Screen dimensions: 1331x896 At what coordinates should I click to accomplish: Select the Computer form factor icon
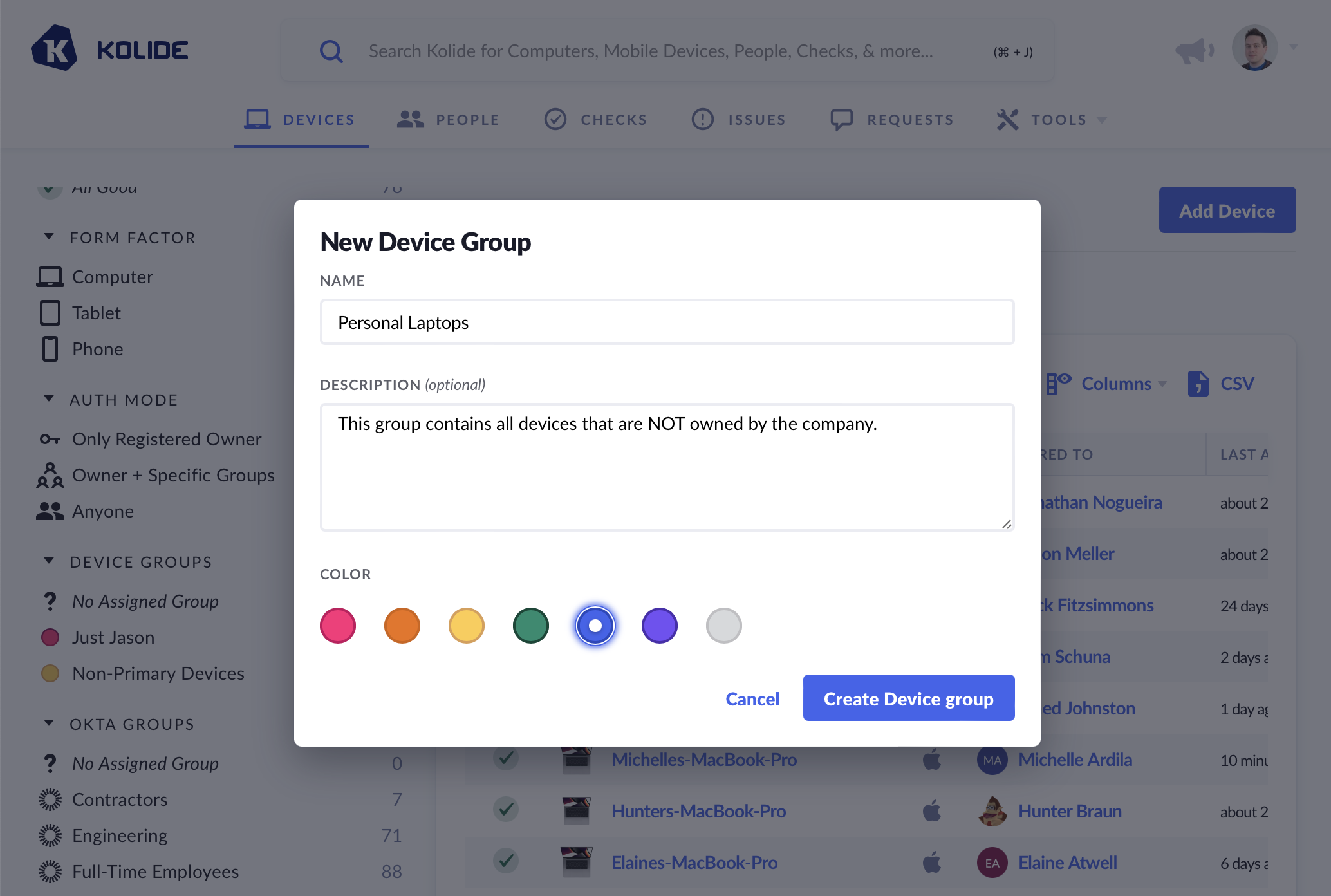point(50,277)
